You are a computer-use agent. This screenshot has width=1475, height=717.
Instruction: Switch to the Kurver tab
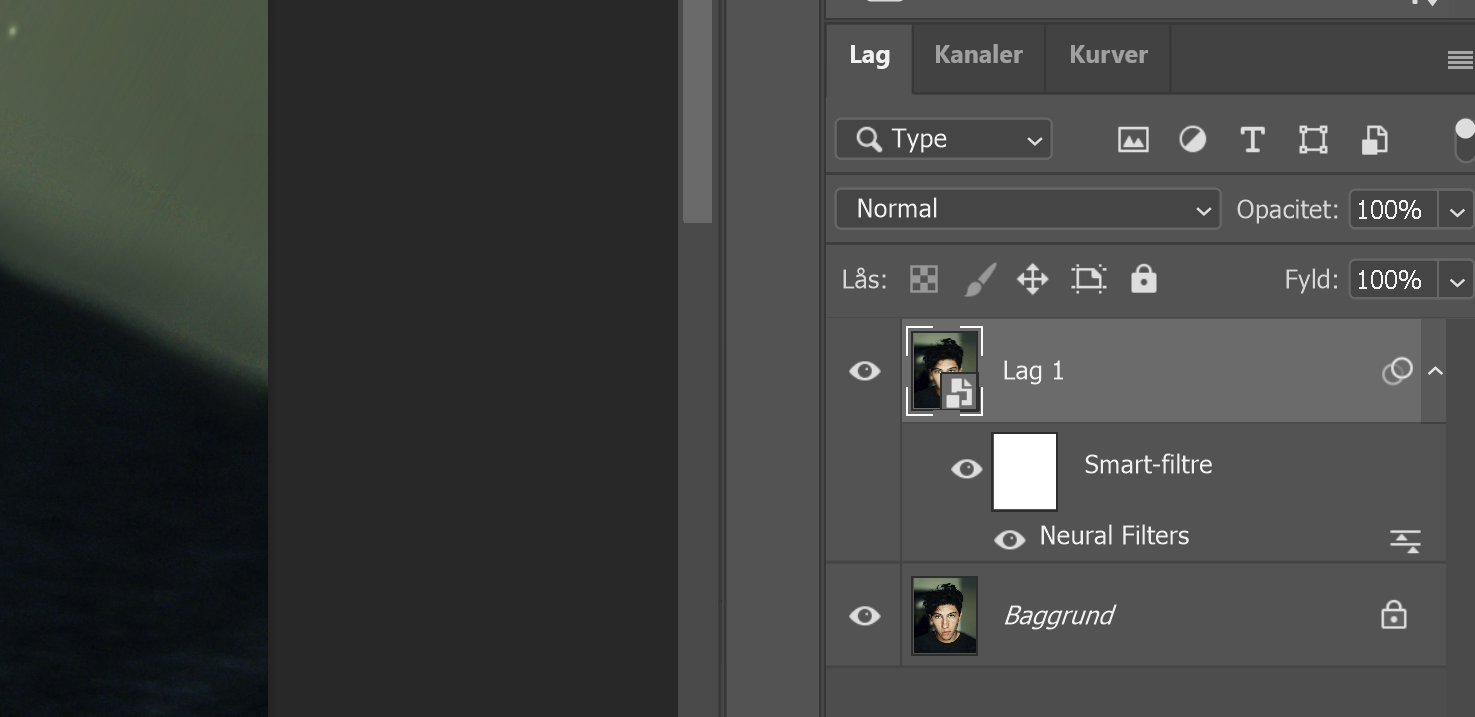pyautogui.click(x=1107, y=55)
